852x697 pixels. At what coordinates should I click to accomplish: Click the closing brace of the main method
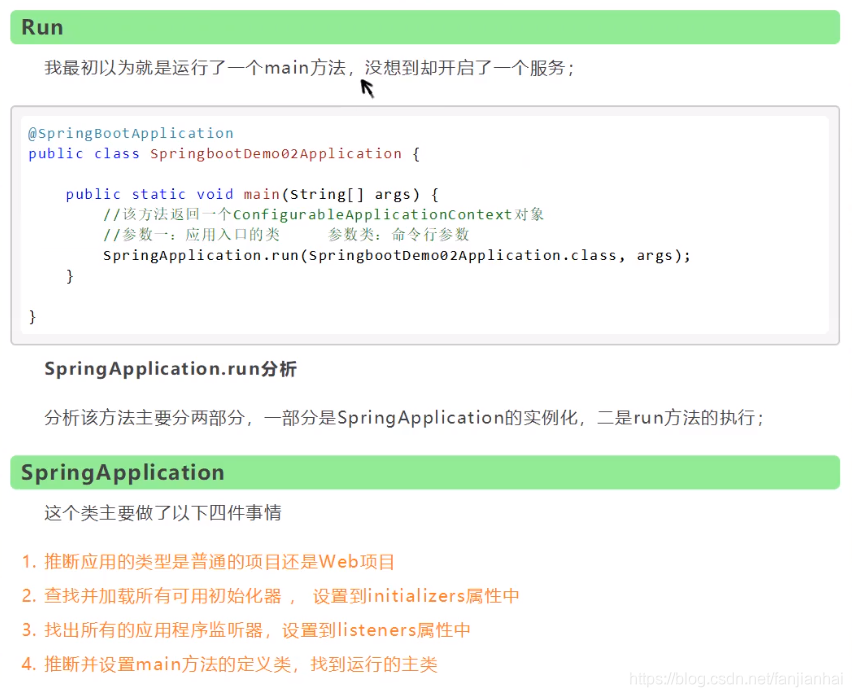click(x=70, y=276)
